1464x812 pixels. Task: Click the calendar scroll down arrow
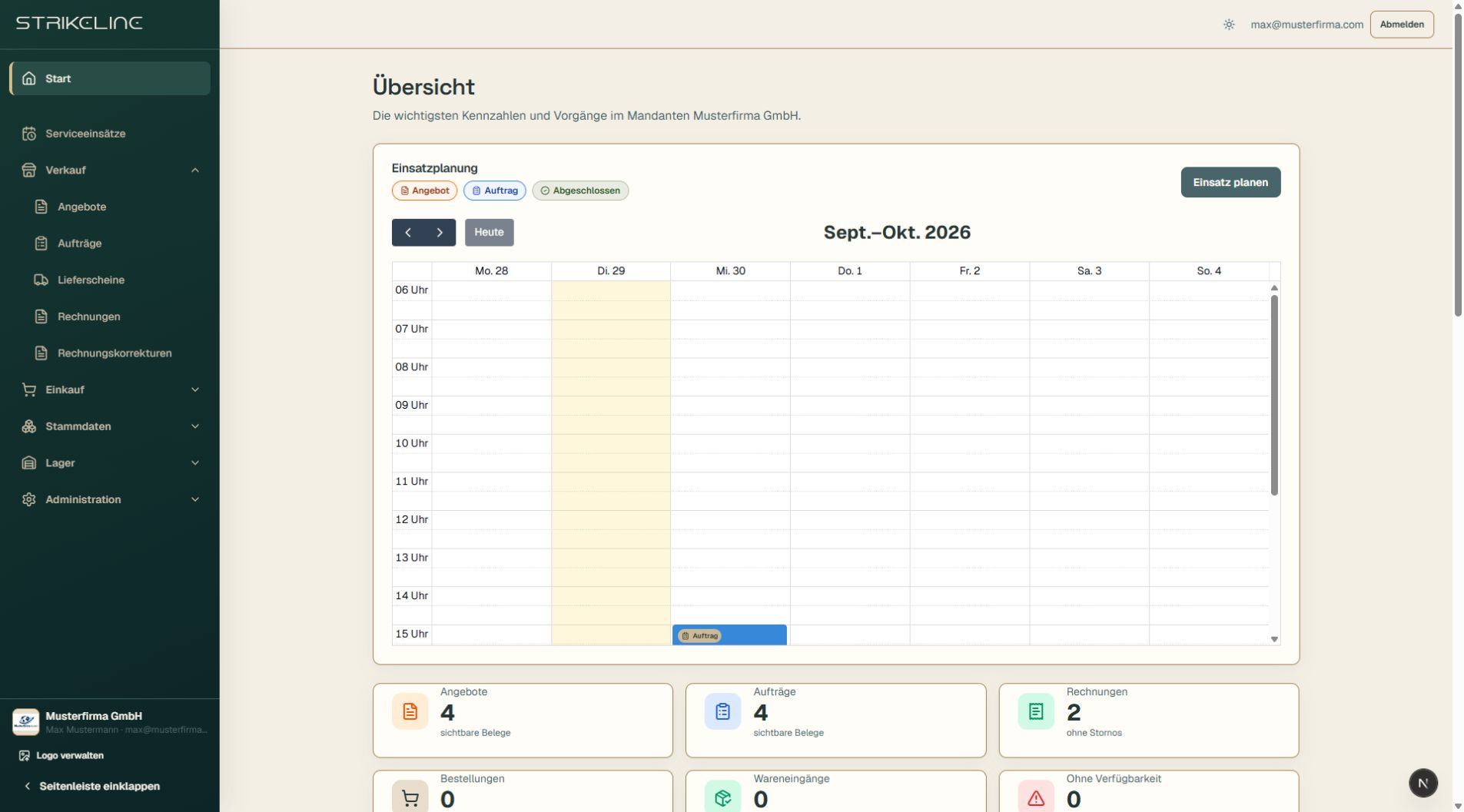click(1274, 639)
